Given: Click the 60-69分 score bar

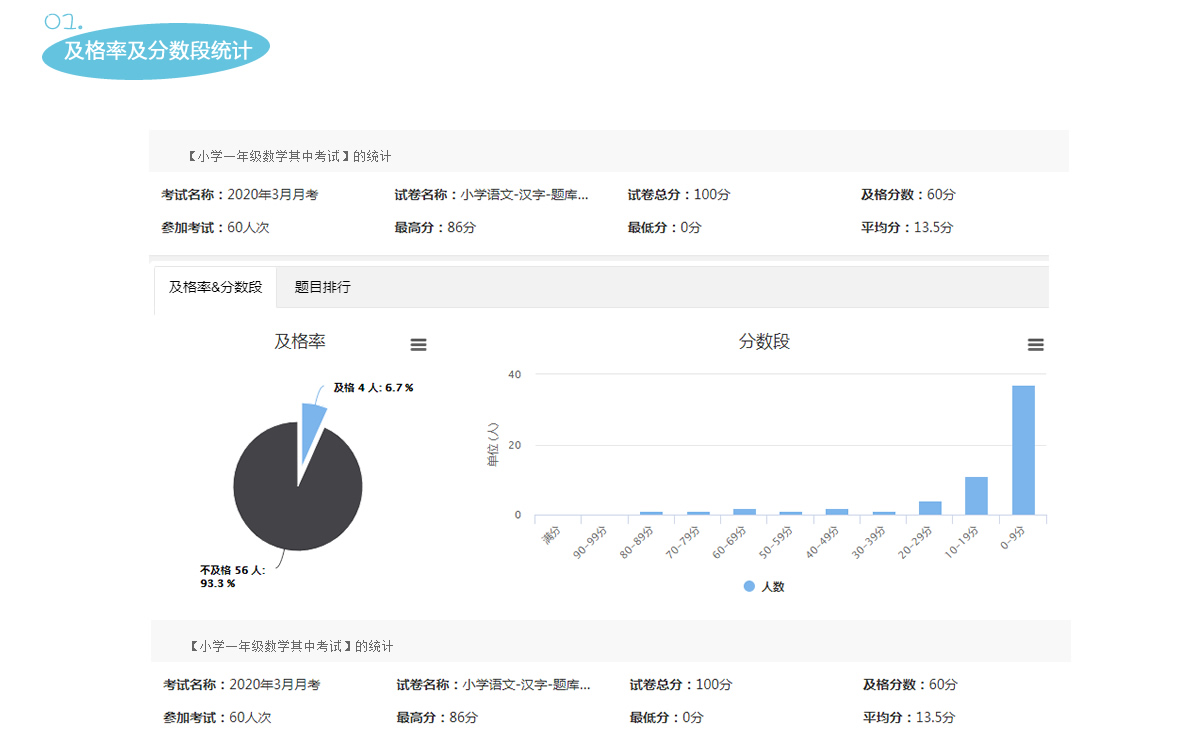Looking at the screenshot, I should point(744,512).
